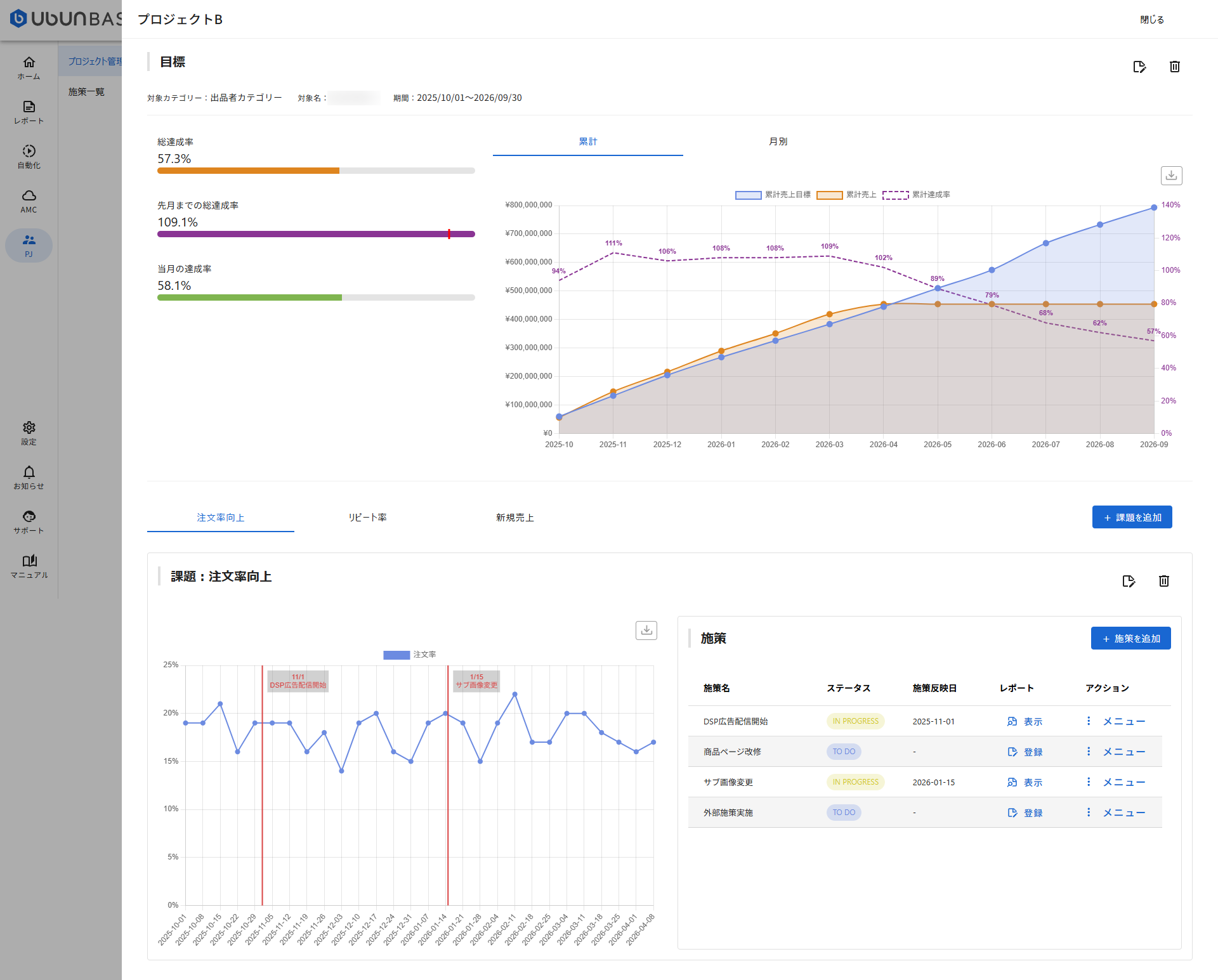Switch to the 月別 chart tab

(778, 141)
